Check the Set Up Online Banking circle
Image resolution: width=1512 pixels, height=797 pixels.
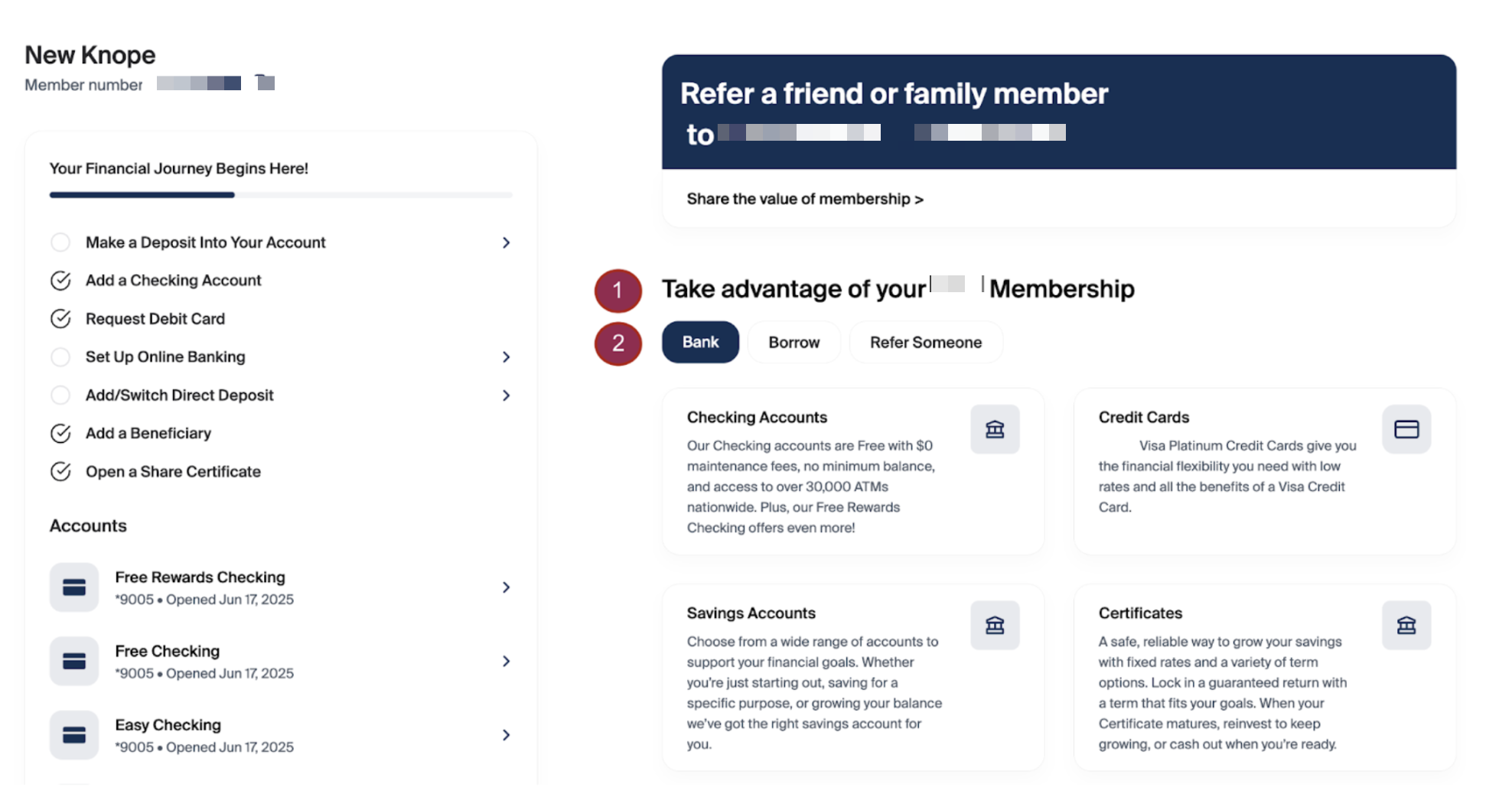pyautogui.click(x=60, y=357)
